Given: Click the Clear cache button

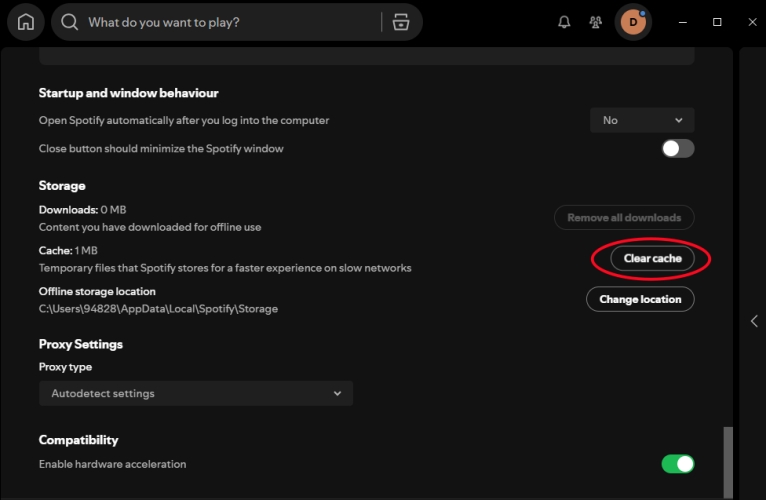Looking at the screenshot, I should (652, 259).
